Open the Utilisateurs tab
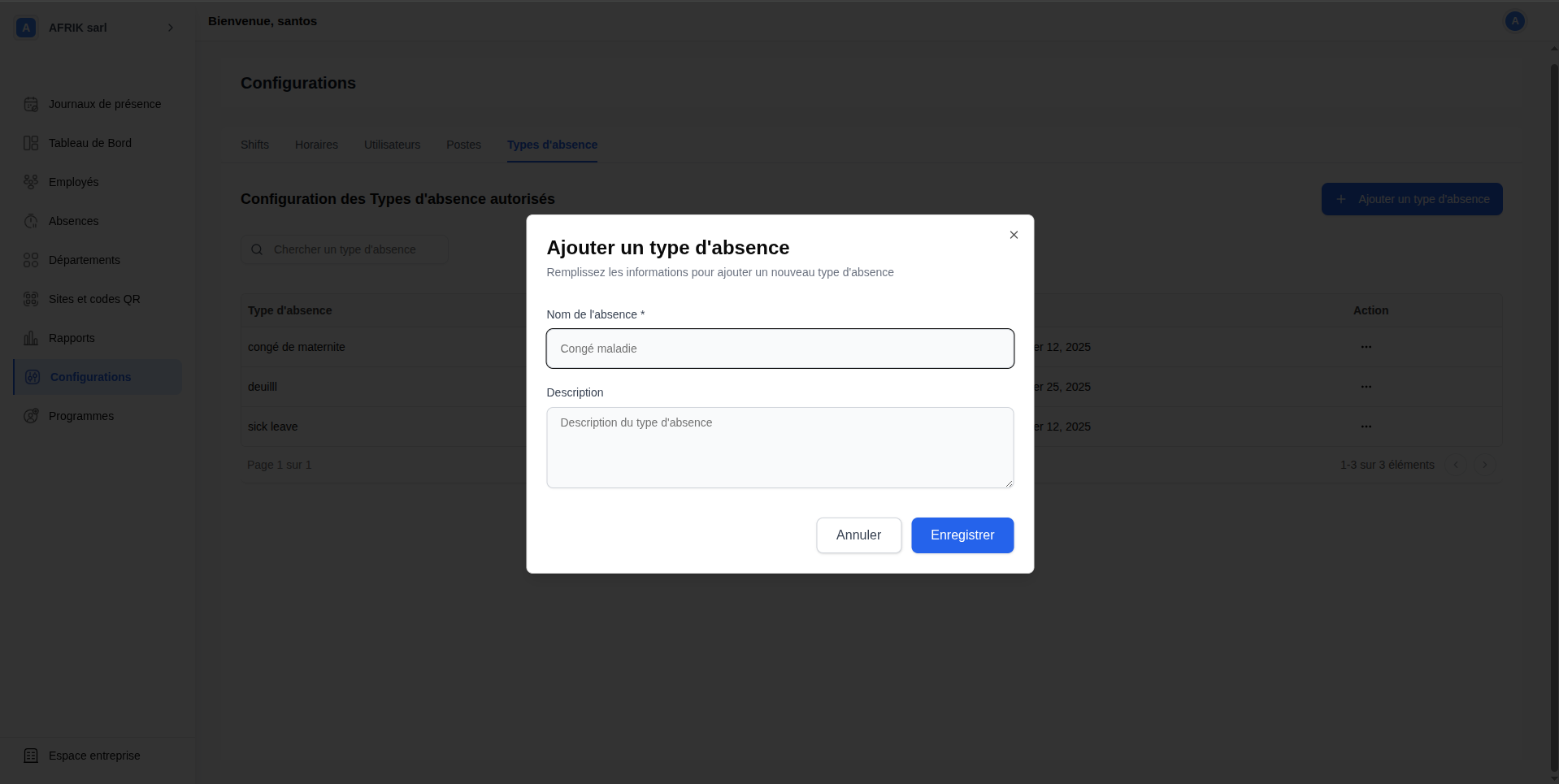 coord(392,145)
